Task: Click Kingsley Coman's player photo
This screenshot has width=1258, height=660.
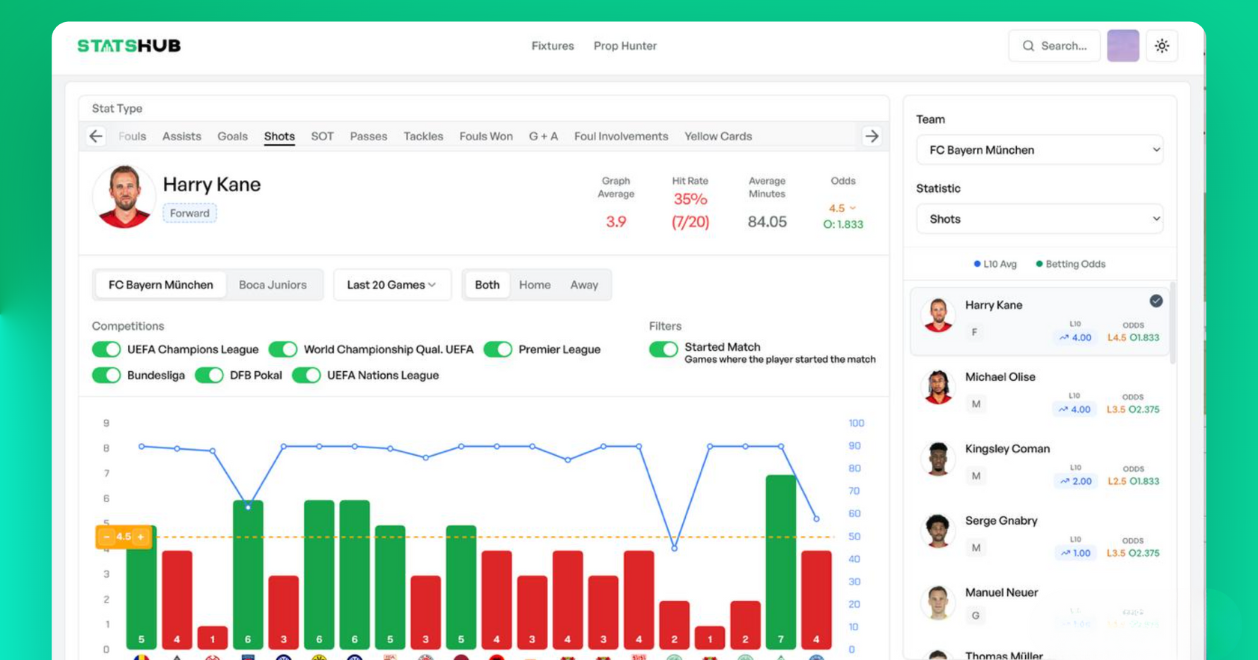Action: click(x=938, y=459)
